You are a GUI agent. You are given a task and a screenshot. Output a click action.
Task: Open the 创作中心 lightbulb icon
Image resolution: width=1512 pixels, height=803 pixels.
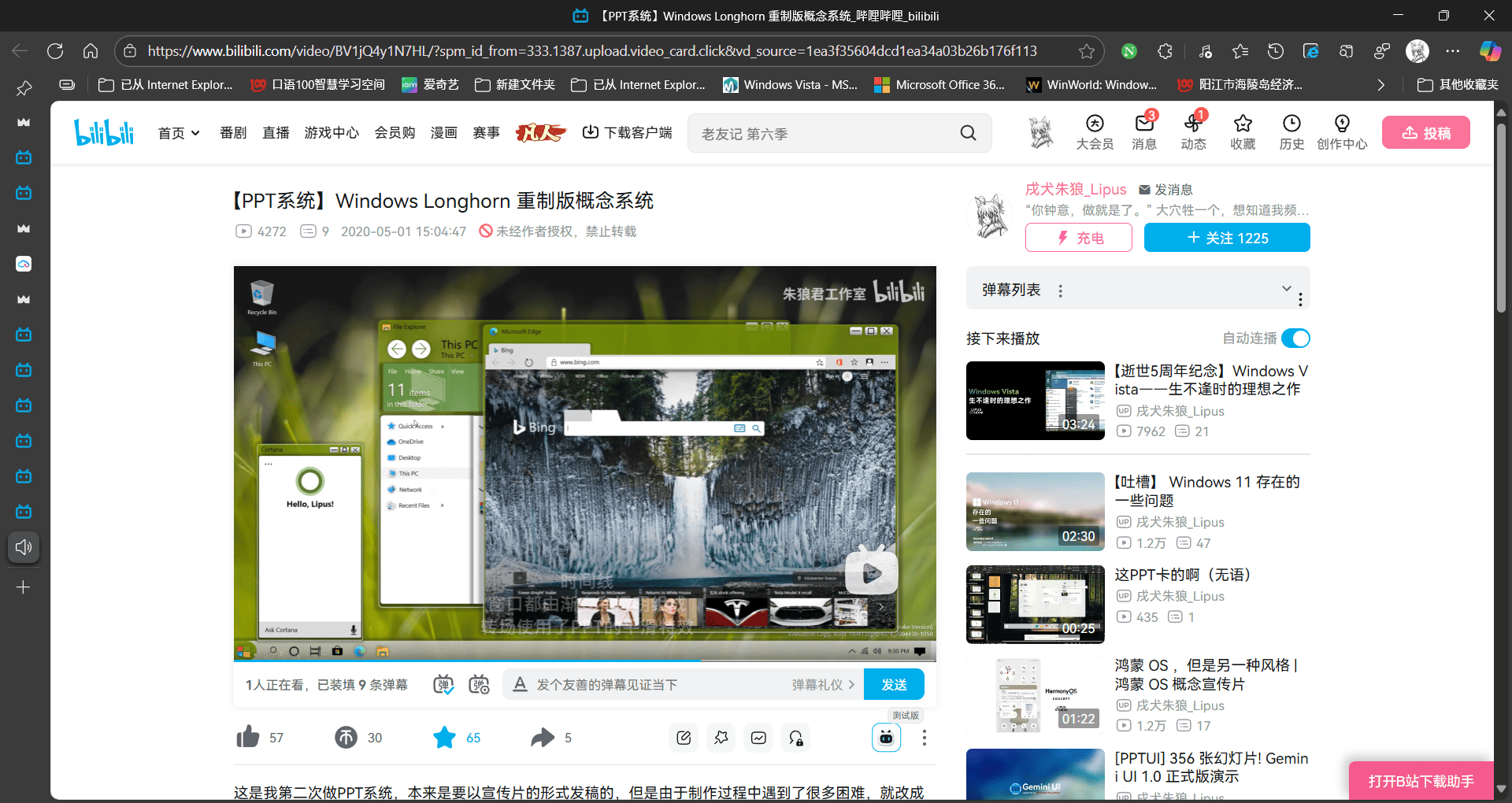click(x=1342, y=132)
